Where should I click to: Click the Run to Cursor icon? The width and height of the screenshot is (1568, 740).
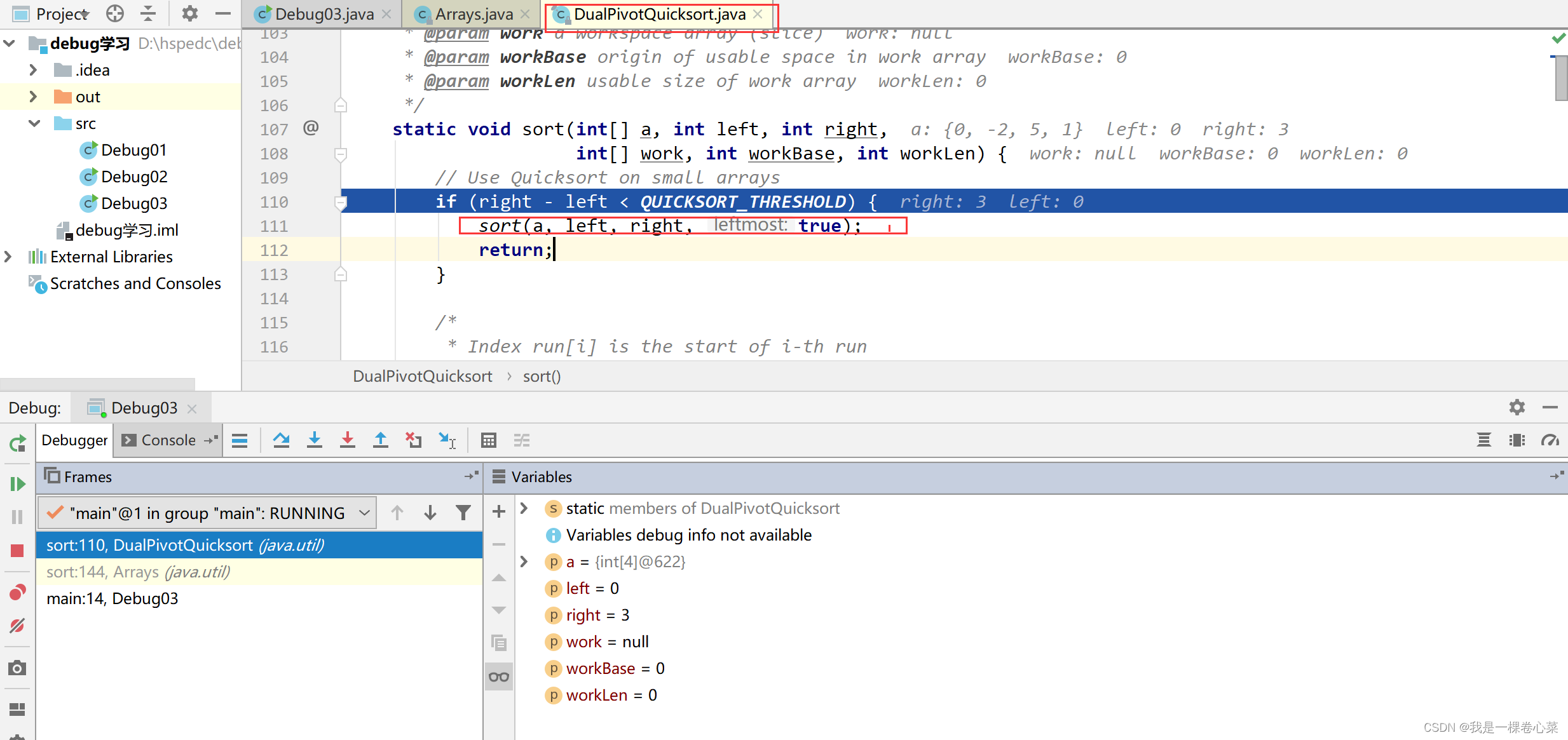point(447,440)
